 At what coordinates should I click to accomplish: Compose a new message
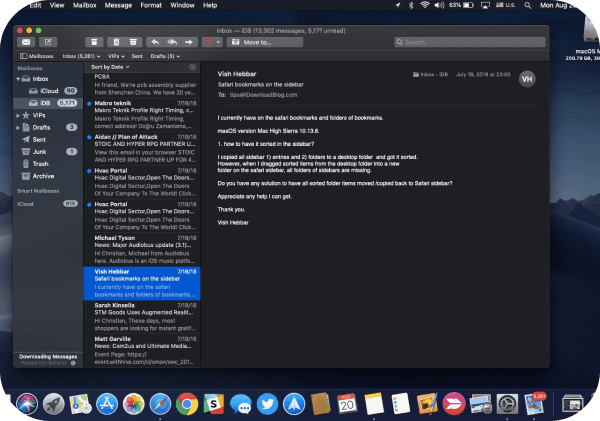point(48,42)
